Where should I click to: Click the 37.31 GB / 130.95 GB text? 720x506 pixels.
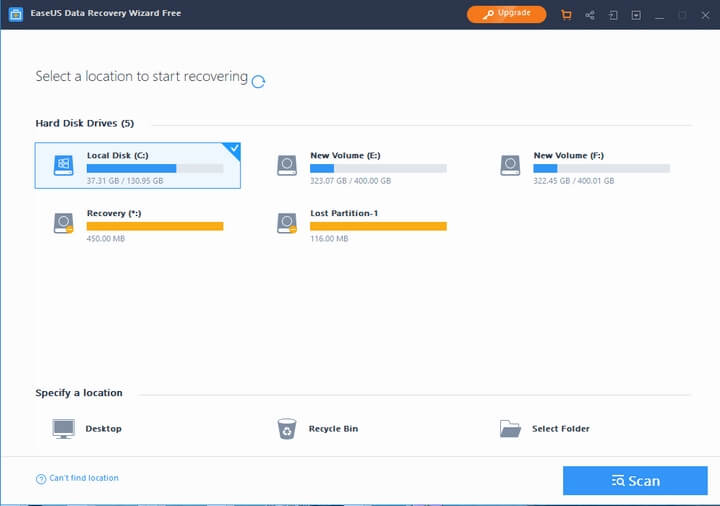pyautogui.click(x=125, y=181)
